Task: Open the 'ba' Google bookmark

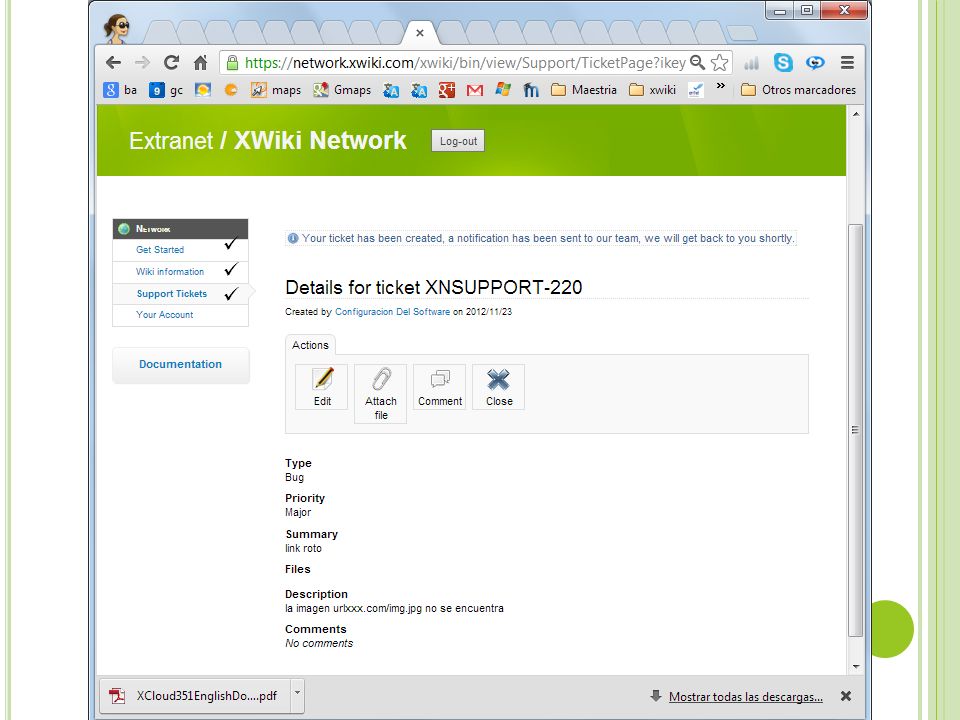Action: click(120, 90)
